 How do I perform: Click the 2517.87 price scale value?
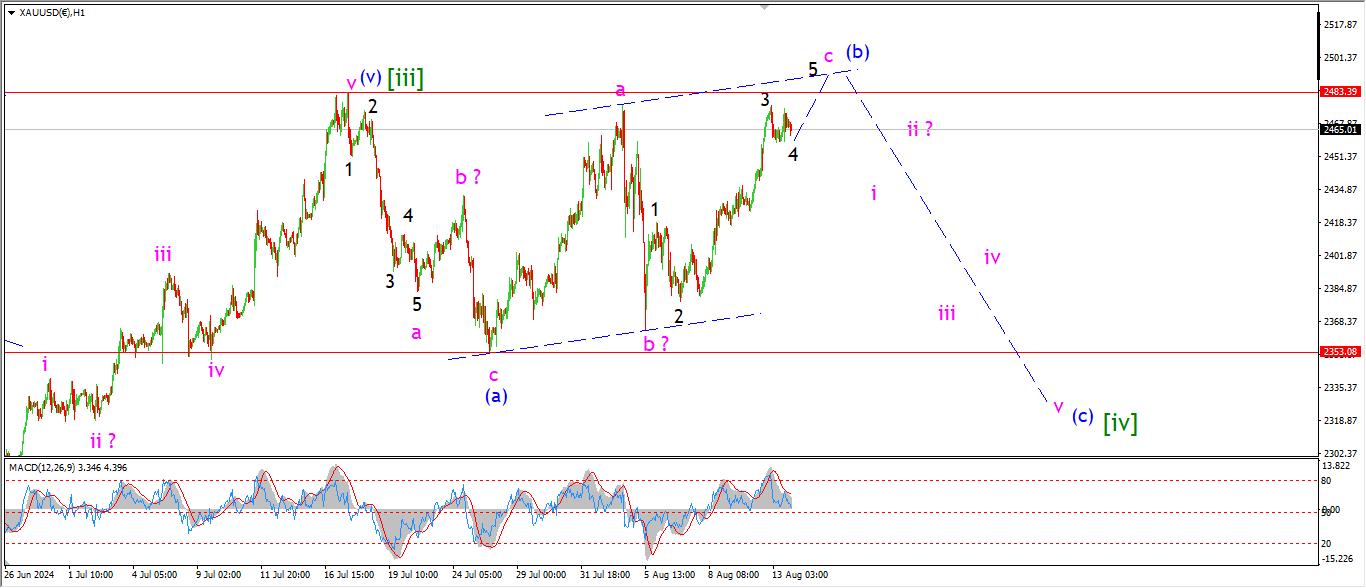tap(1338, 24)
